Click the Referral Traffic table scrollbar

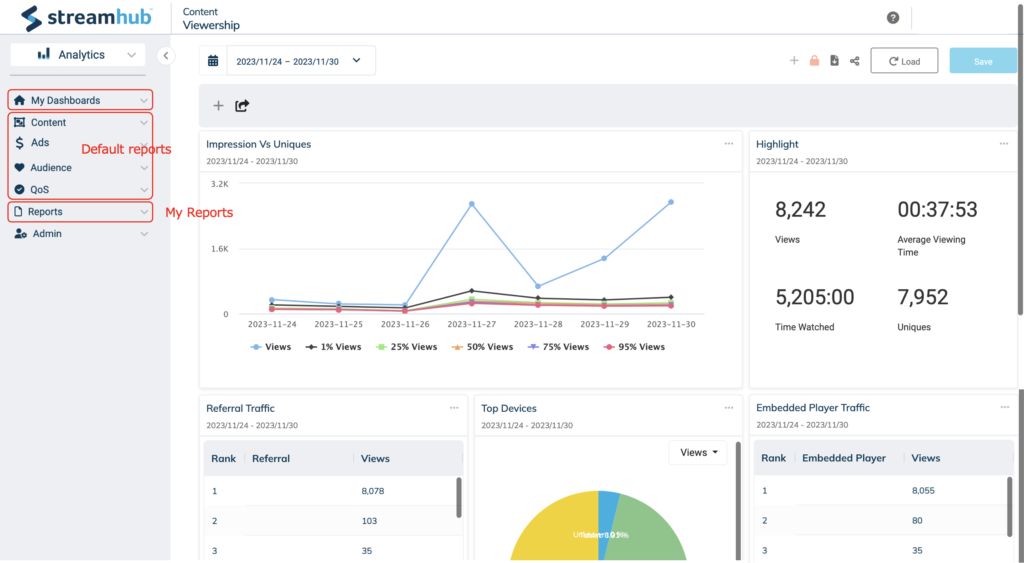coord(459,497)
